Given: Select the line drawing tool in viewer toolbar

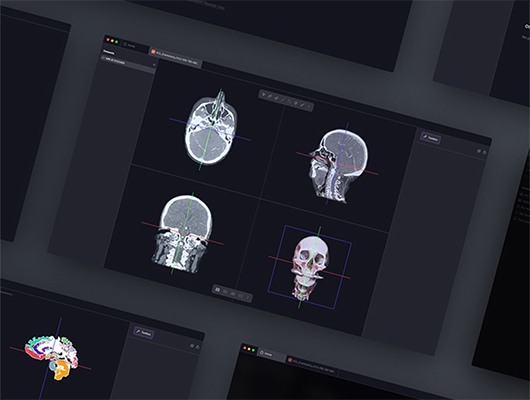Looking at the screenshot, I should pyautogui.click(x=283, y=100).
